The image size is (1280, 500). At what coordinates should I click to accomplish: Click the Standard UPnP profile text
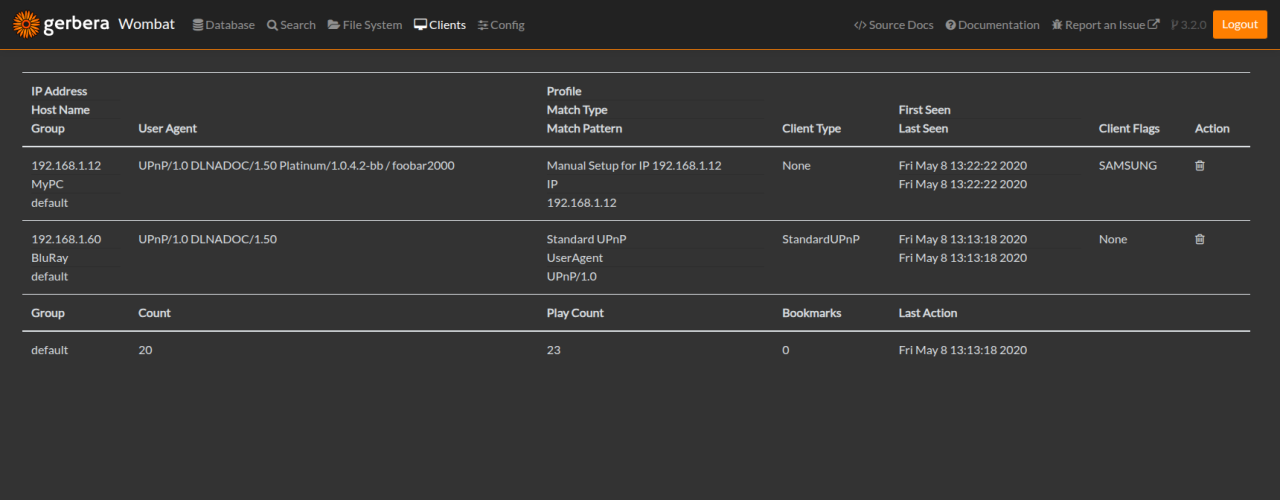587,240
